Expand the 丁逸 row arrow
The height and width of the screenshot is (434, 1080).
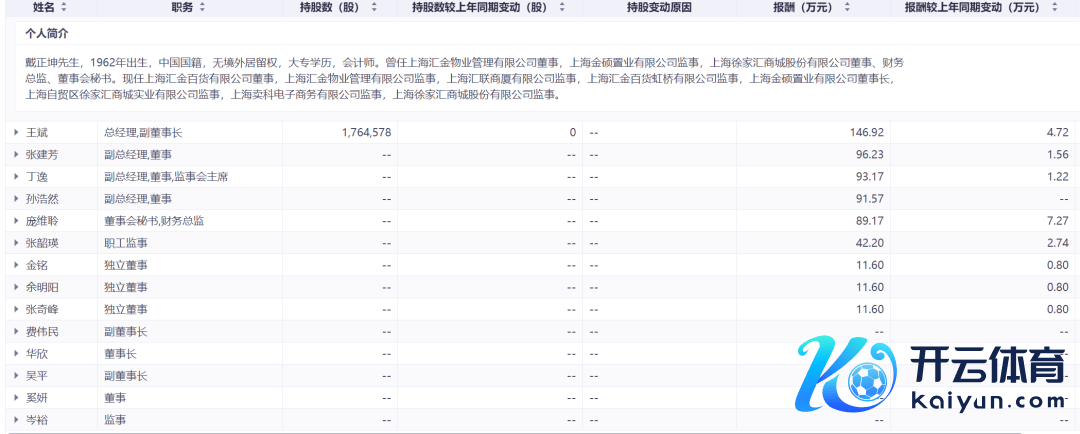click(16, 176)
